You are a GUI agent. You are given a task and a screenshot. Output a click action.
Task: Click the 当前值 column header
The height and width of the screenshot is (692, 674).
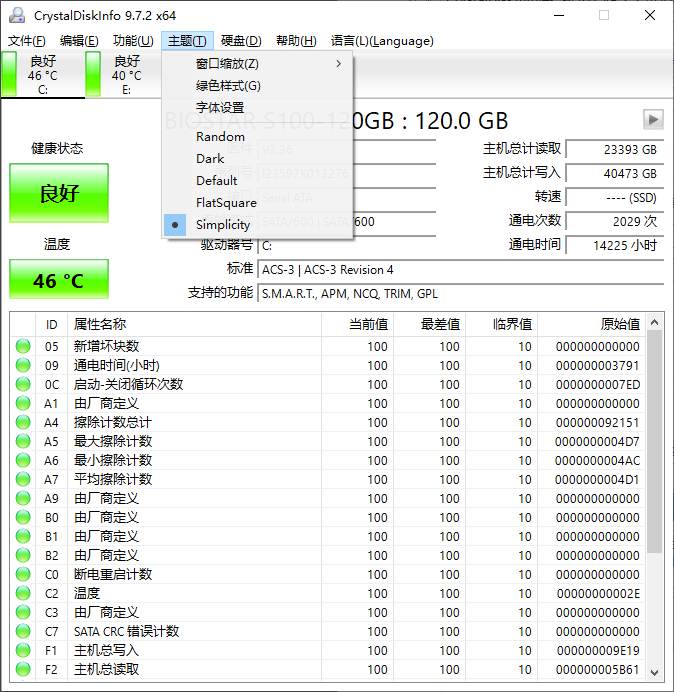(x=358, y=324)
